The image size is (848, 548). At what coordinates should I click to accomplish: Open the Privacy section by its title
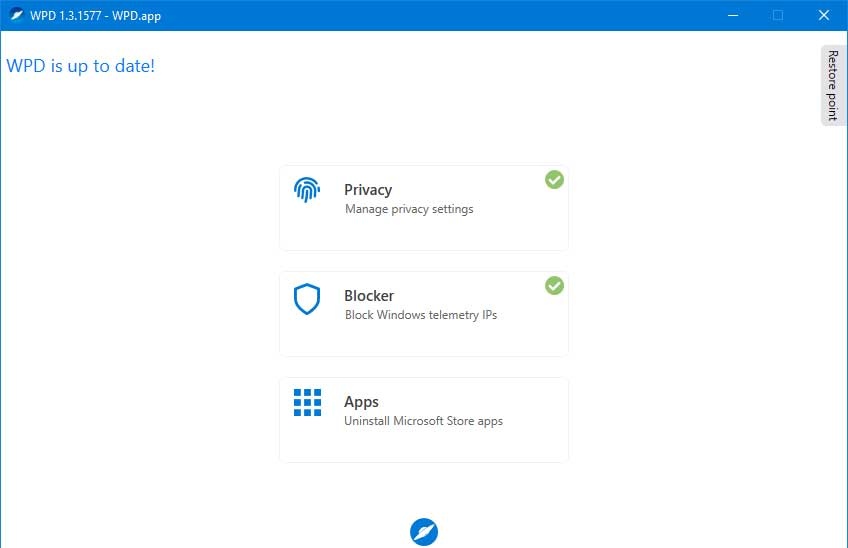(x=368, y=190)
